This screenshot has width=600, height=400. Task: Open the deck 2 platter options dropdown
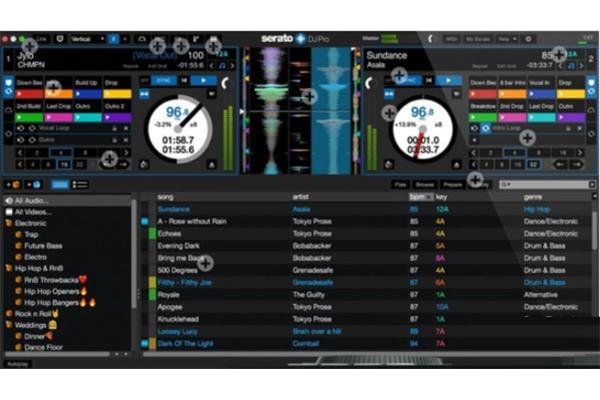[x=456, y=94]
